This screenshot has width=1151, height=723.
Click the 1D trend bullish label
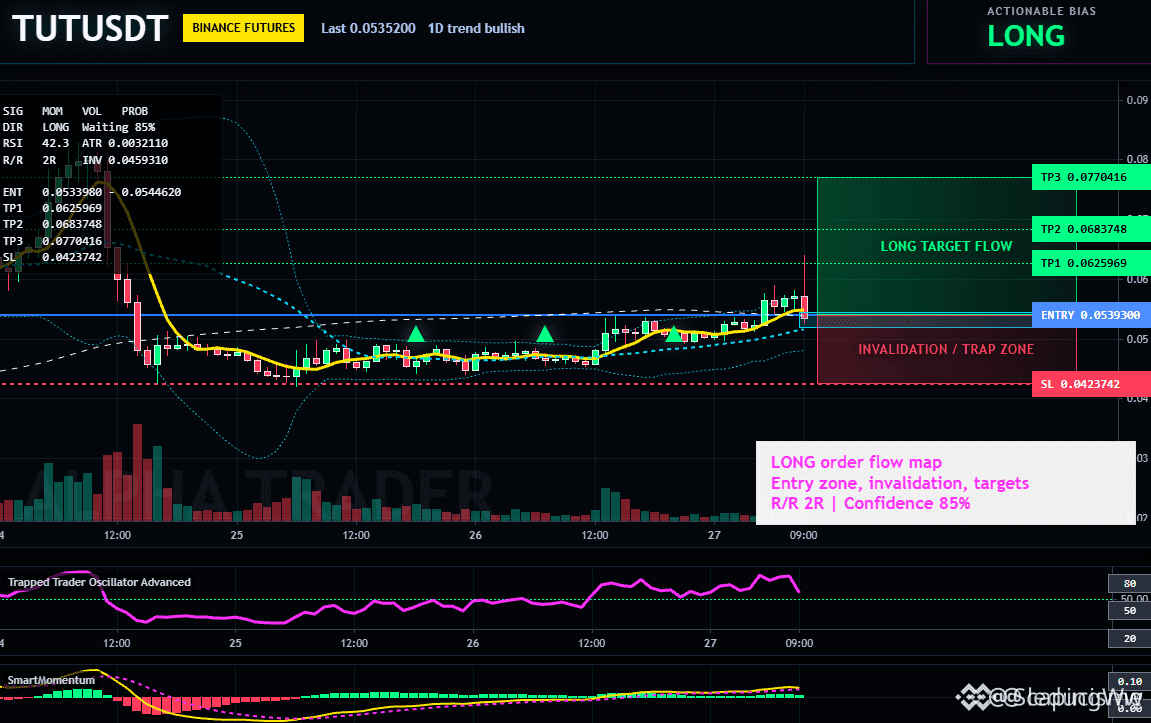pos(476,28)
